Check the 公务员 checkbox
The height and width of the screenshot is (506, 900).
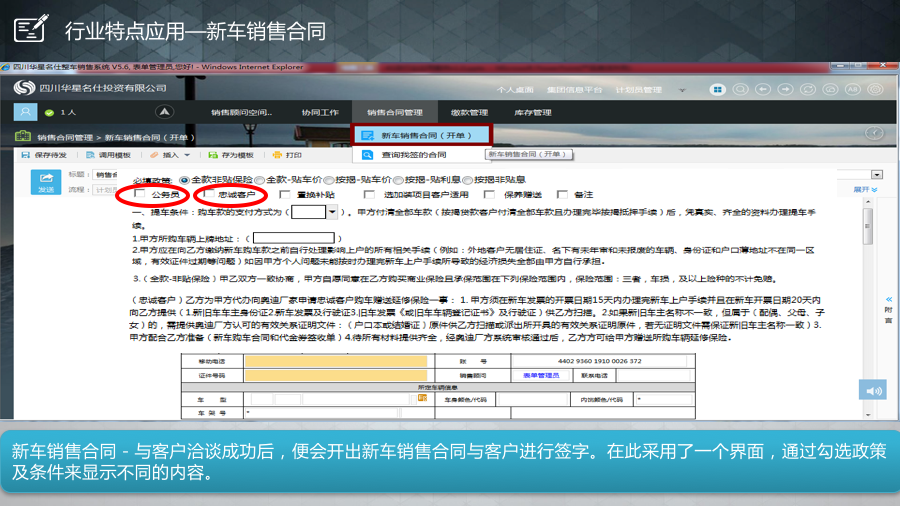(139, 195)
